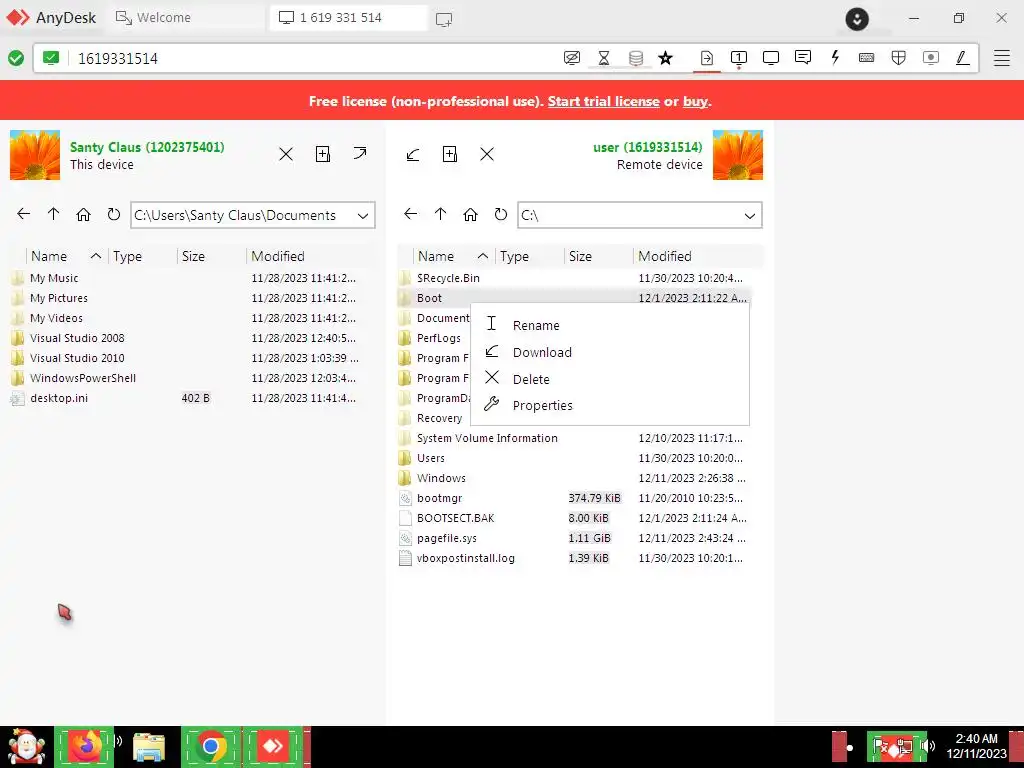Open the file transfer icon in toolbar
Viewport: 1024px width, 768px height.
pos(707,58)
